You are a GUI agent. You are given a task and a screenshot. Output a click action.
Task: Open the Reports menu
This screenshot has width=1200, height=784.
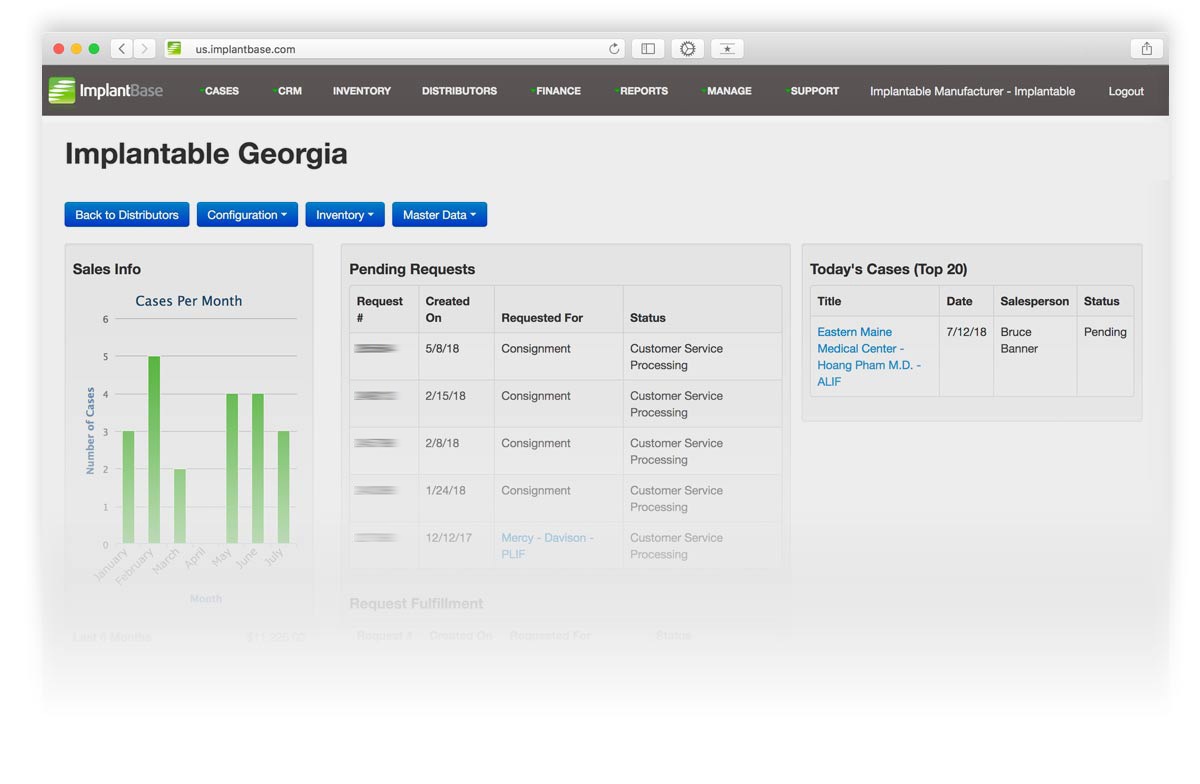(642, 91)
